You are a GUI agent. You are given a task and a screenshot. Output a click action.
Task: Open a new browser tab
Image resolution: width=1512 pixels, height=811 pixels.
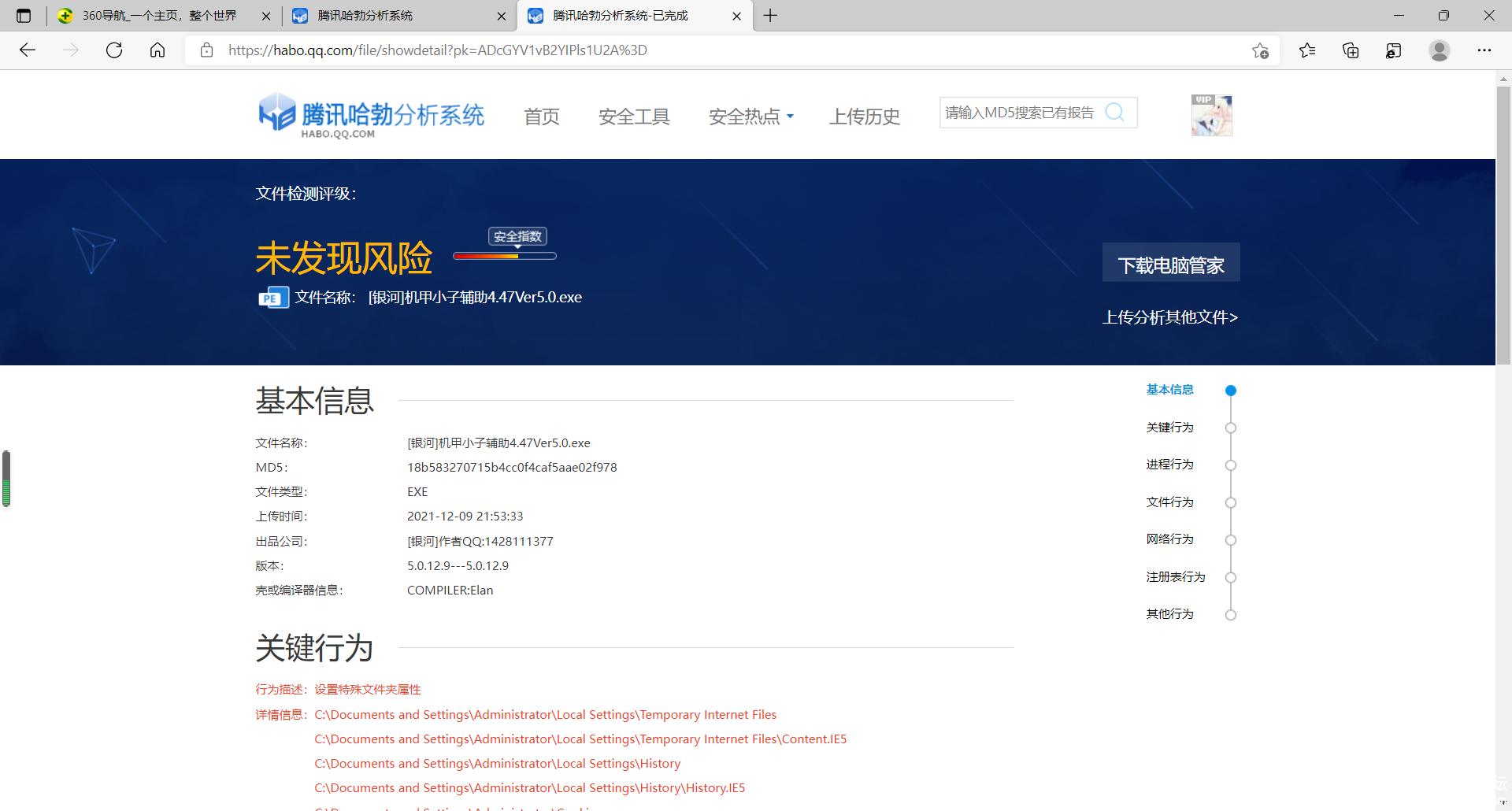(x=770, y=16)
